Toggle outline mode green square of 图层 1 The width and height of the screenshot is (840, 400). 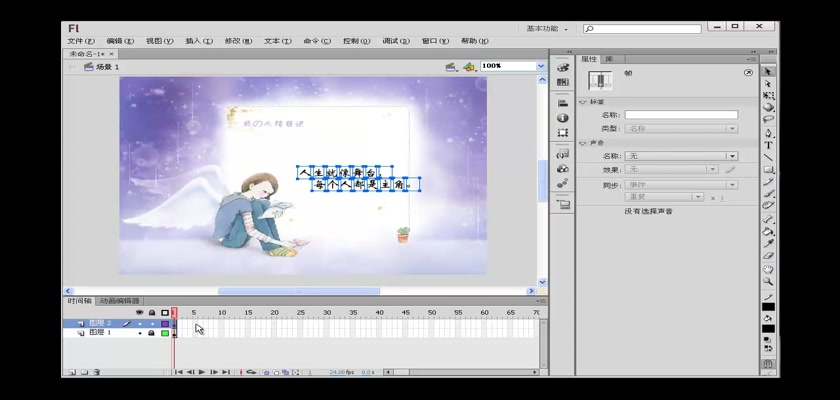[x=165, y=333]
